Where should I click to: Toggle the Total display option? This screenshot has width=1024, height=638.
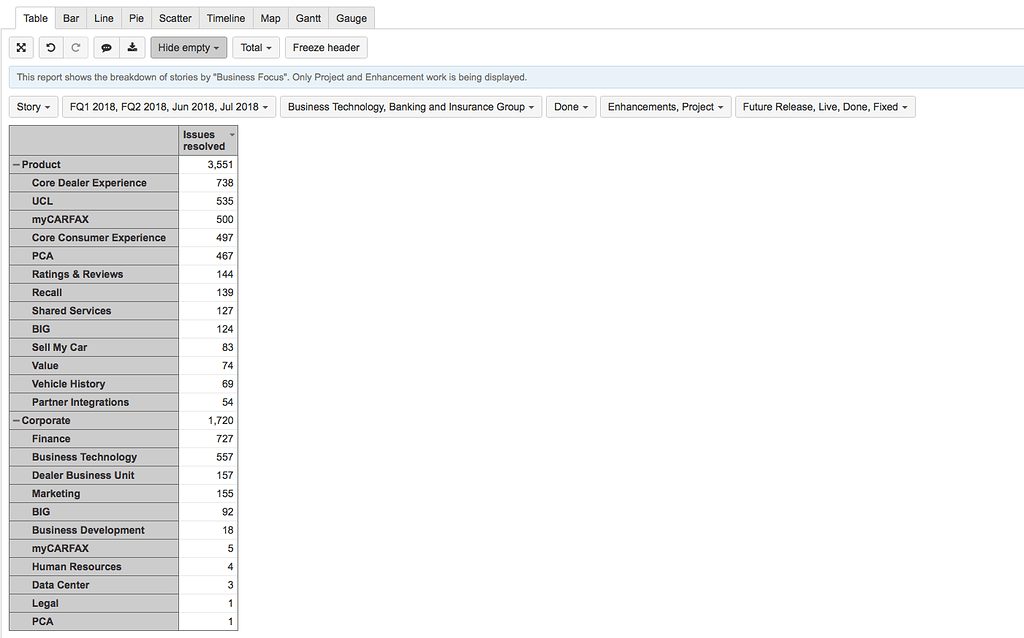255,47
